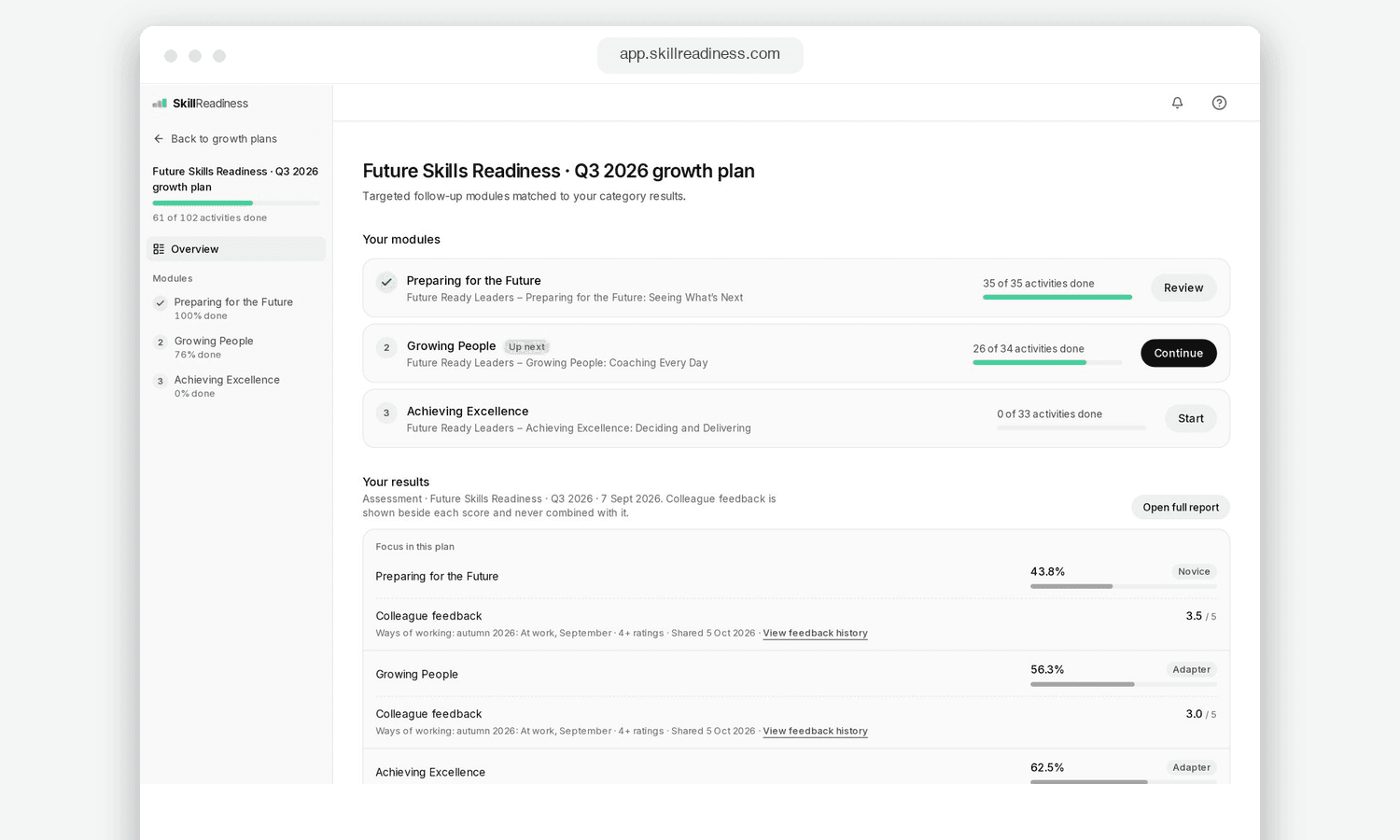This screenshot has height=840, width=1400.
Task: Click the sidebar number 3 badge for Achieving Excellence
Action: click(x=161, y=381)
